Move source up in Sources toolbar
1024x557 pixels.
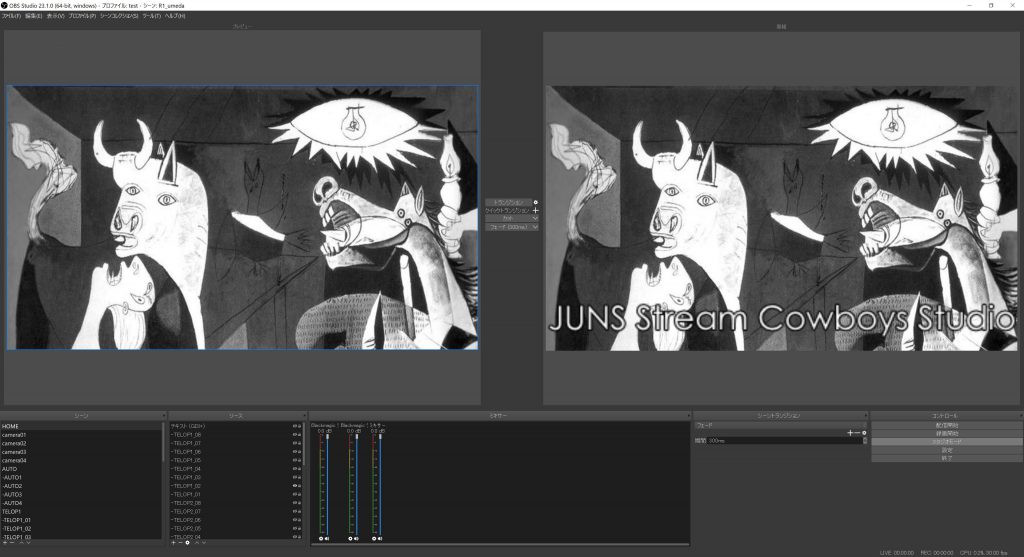197,543
